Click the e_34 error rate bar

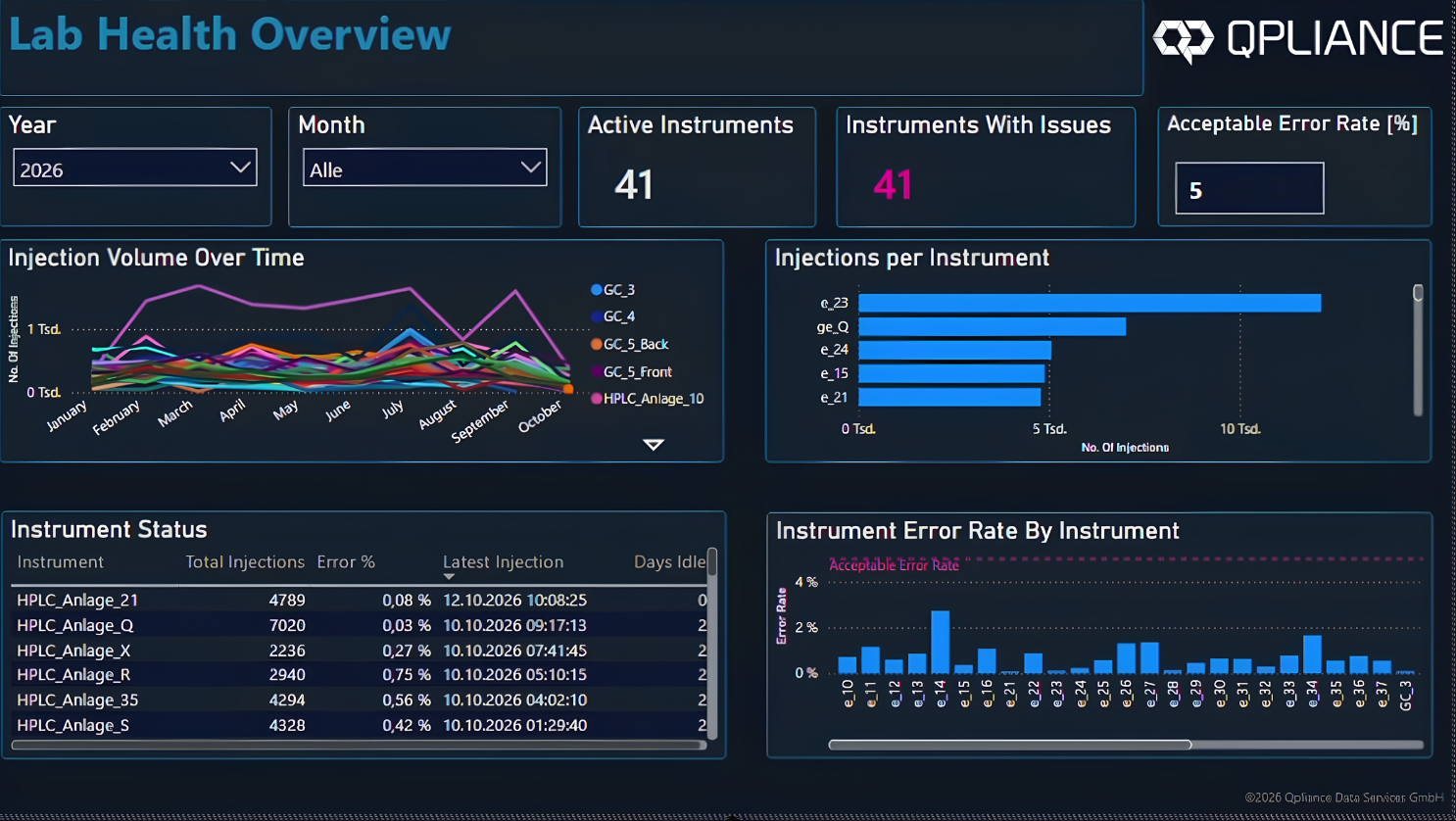point(1313,654)
